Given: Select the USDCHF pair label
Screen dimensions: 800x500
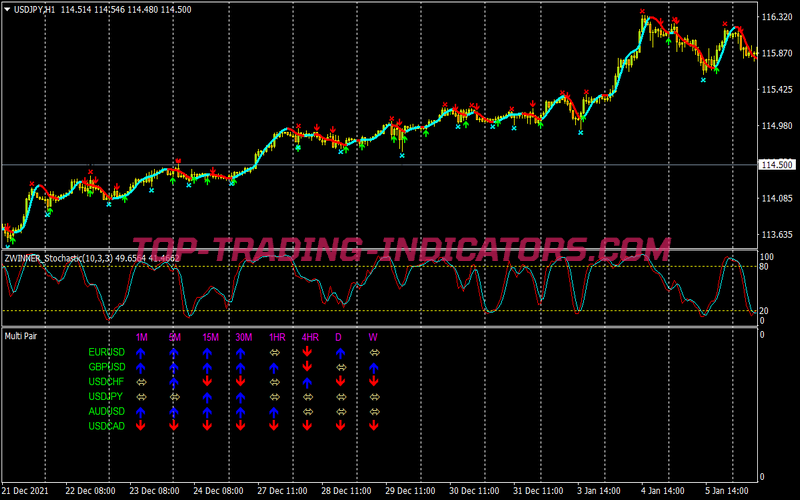Looking at the screenshot, I should (x=106, y=381).
